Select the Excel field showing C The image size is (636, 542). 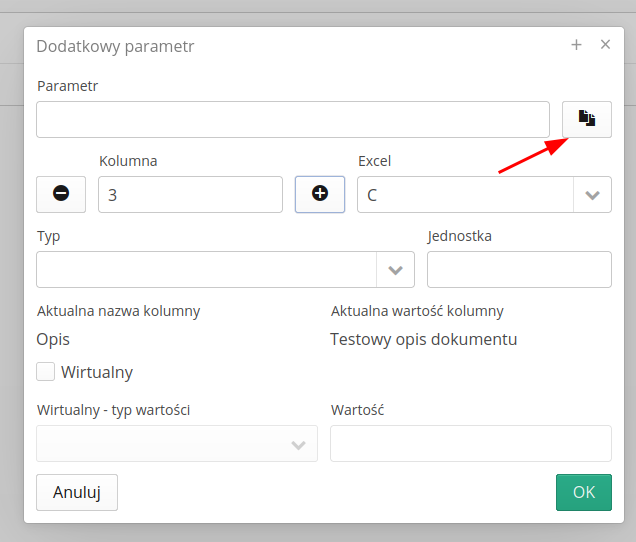pos(465,195)
